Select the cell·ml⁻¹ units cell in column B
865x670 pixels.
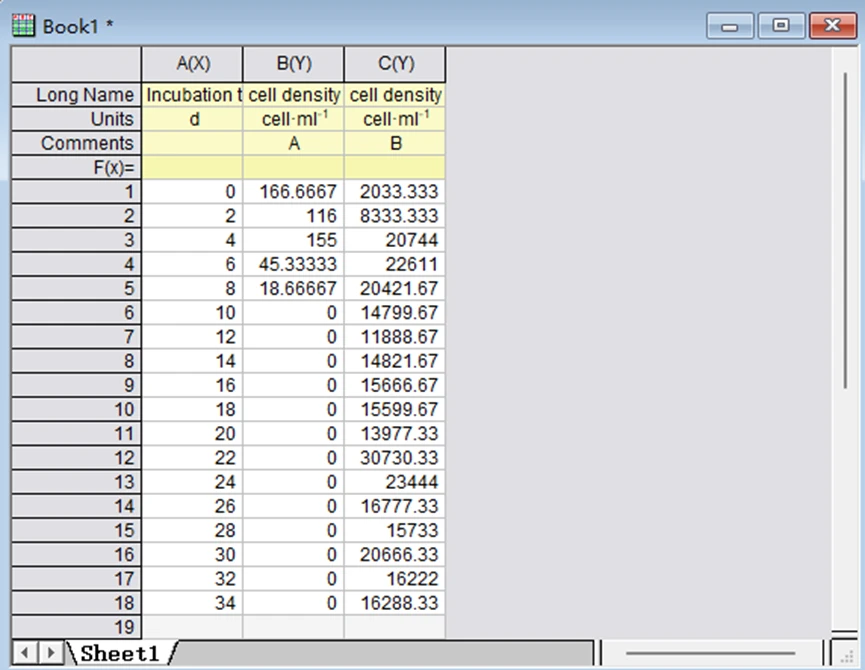(293, 119)
